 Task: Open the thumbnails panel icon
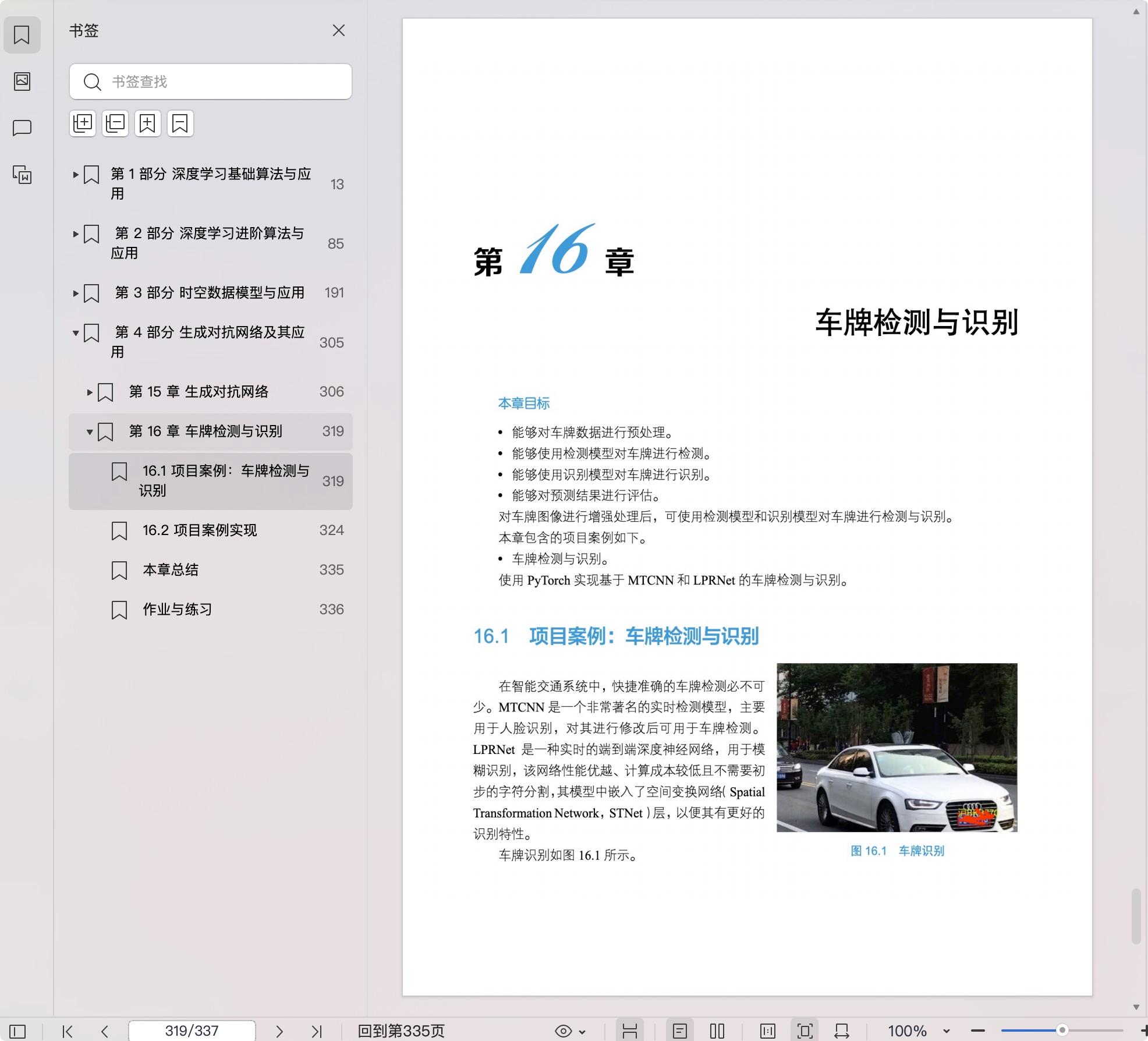click(x=22, y=81)
